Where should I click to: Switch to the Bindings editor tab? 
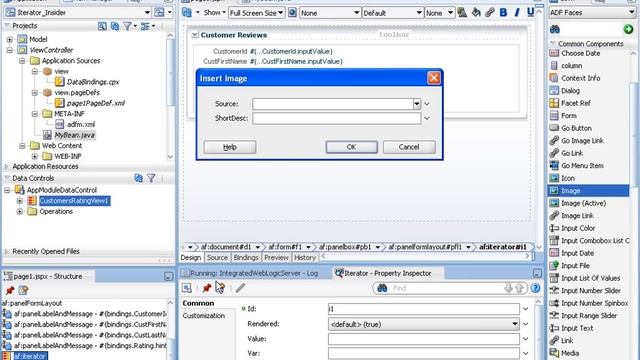point(246,258)
